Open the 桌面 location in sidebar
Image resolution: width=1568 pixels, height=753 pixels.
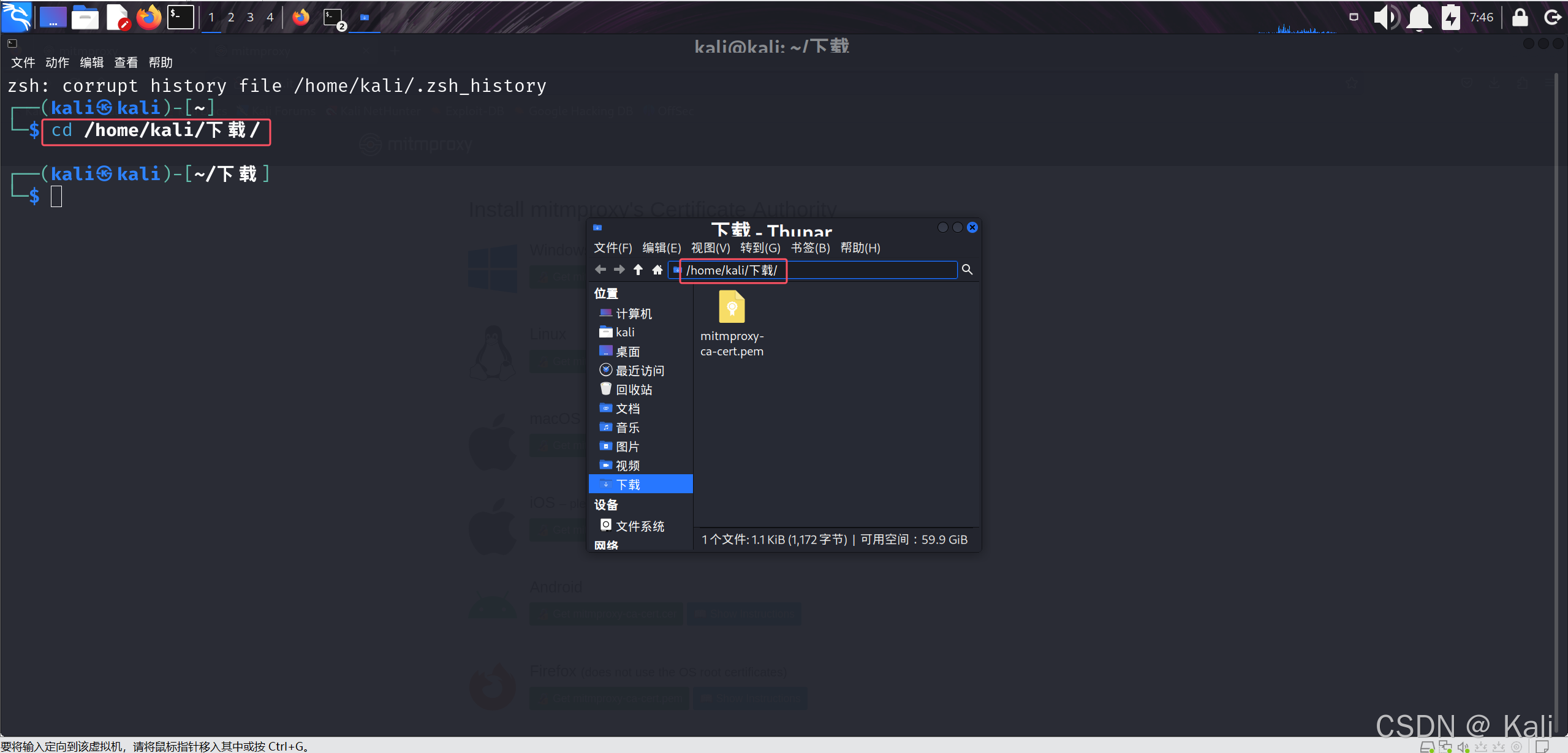click(627, 352)
